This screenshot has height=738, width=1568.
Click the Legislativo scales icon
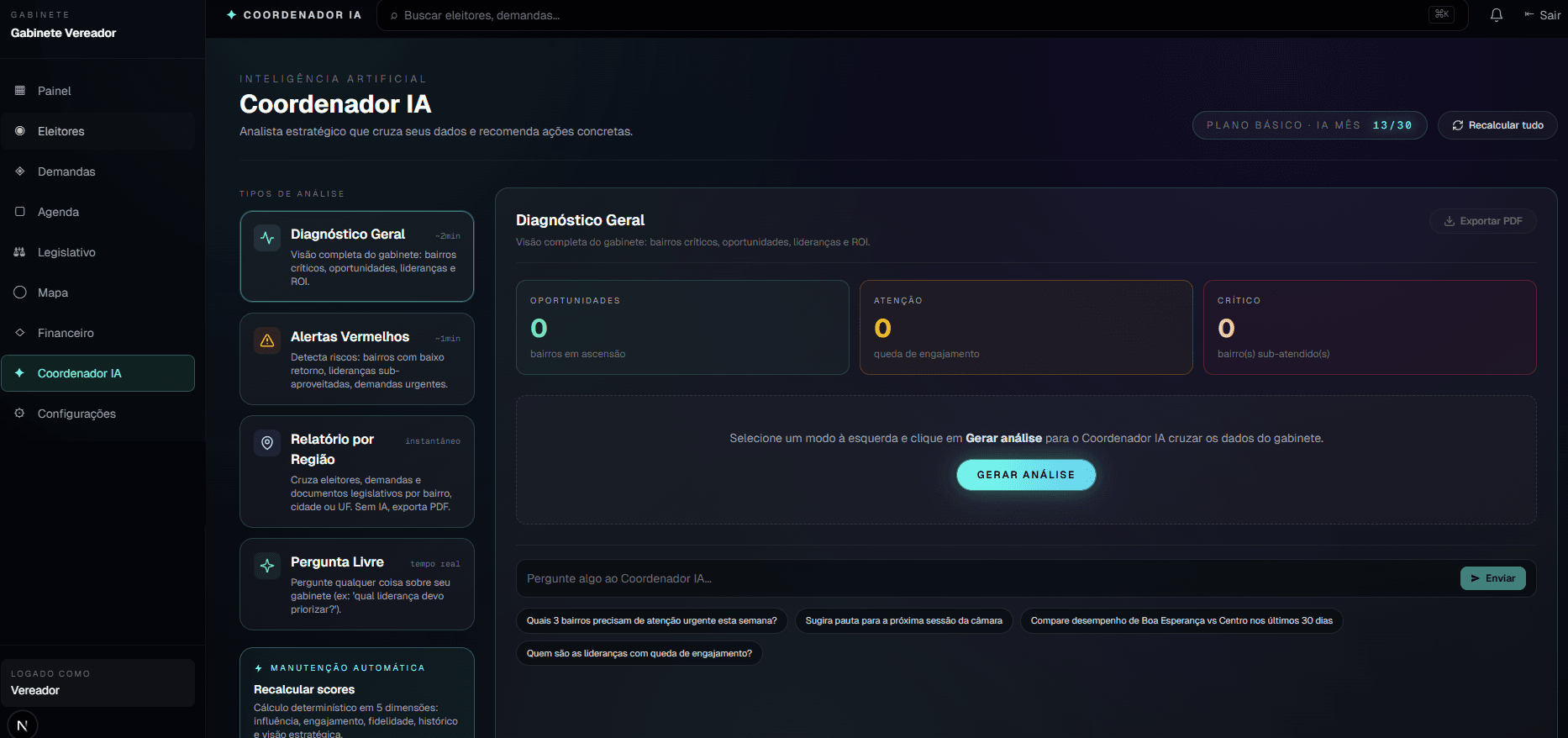[20, 251]
